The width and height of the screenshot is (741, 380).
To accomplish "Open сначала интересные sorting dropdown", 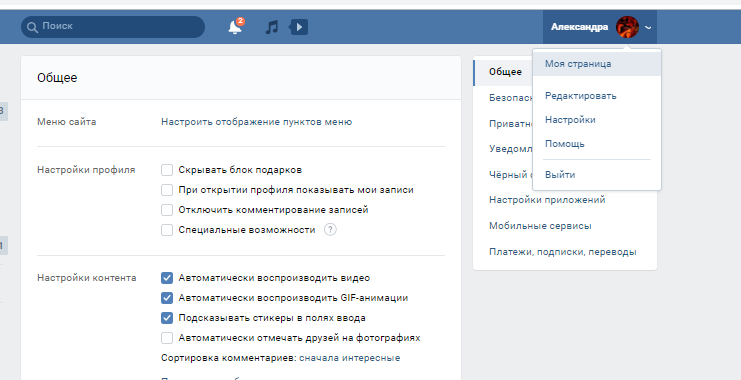I will click(x=349, y=358).
